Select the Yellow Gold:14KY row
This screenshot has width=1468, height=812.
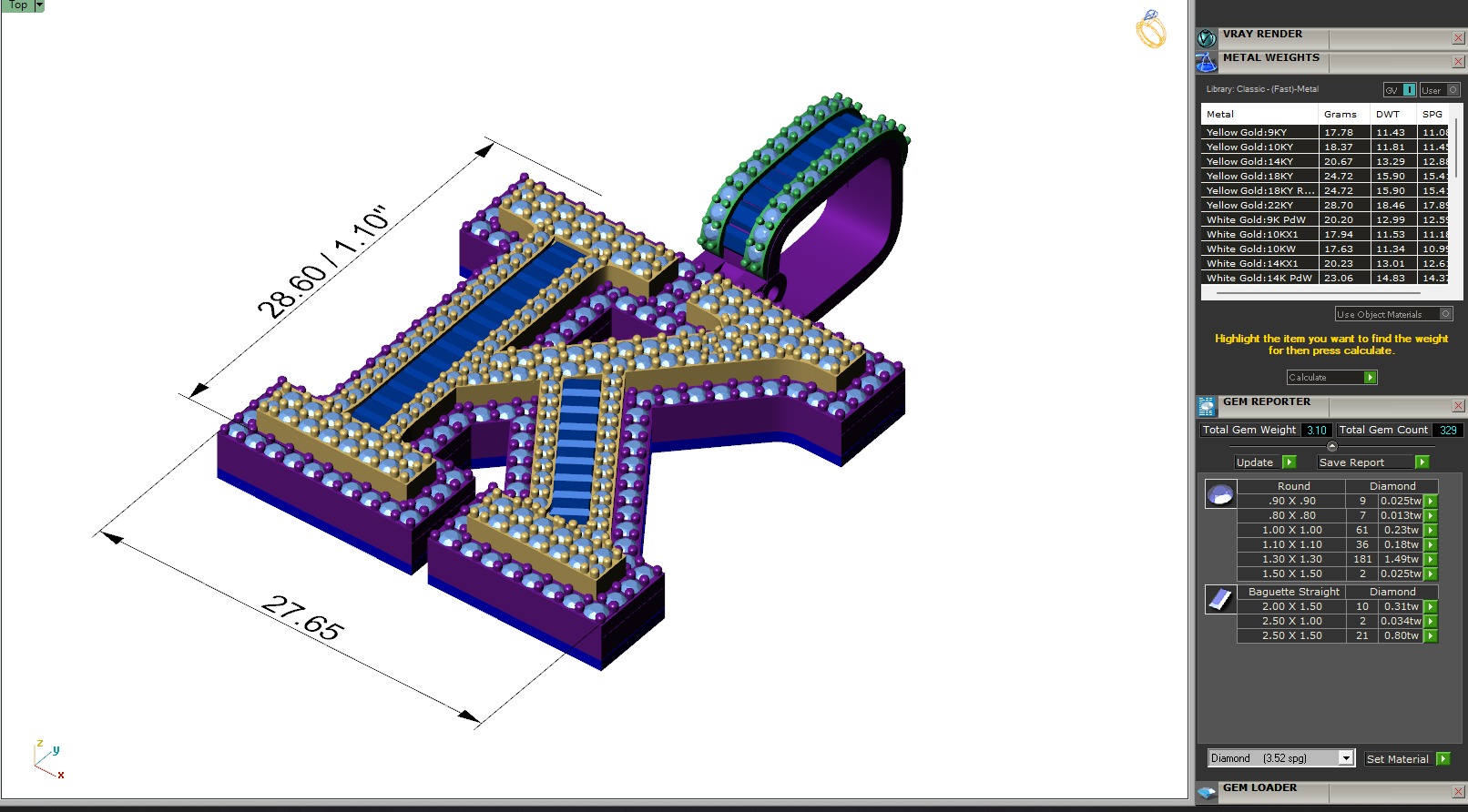point(1327,161)
